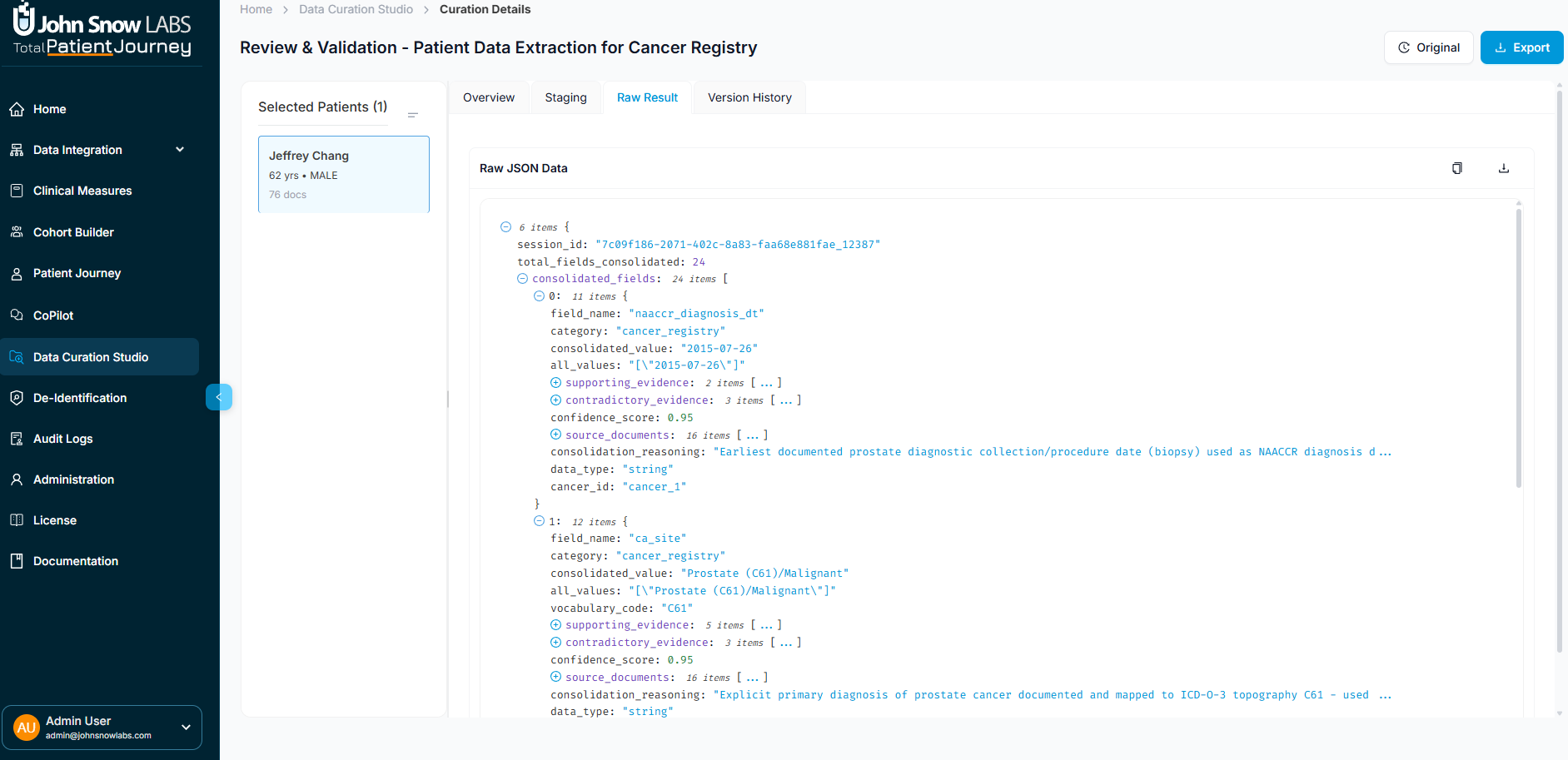Click the Export button
Viewport: 1568px width, 760px height.
(x=1521, y=47)
